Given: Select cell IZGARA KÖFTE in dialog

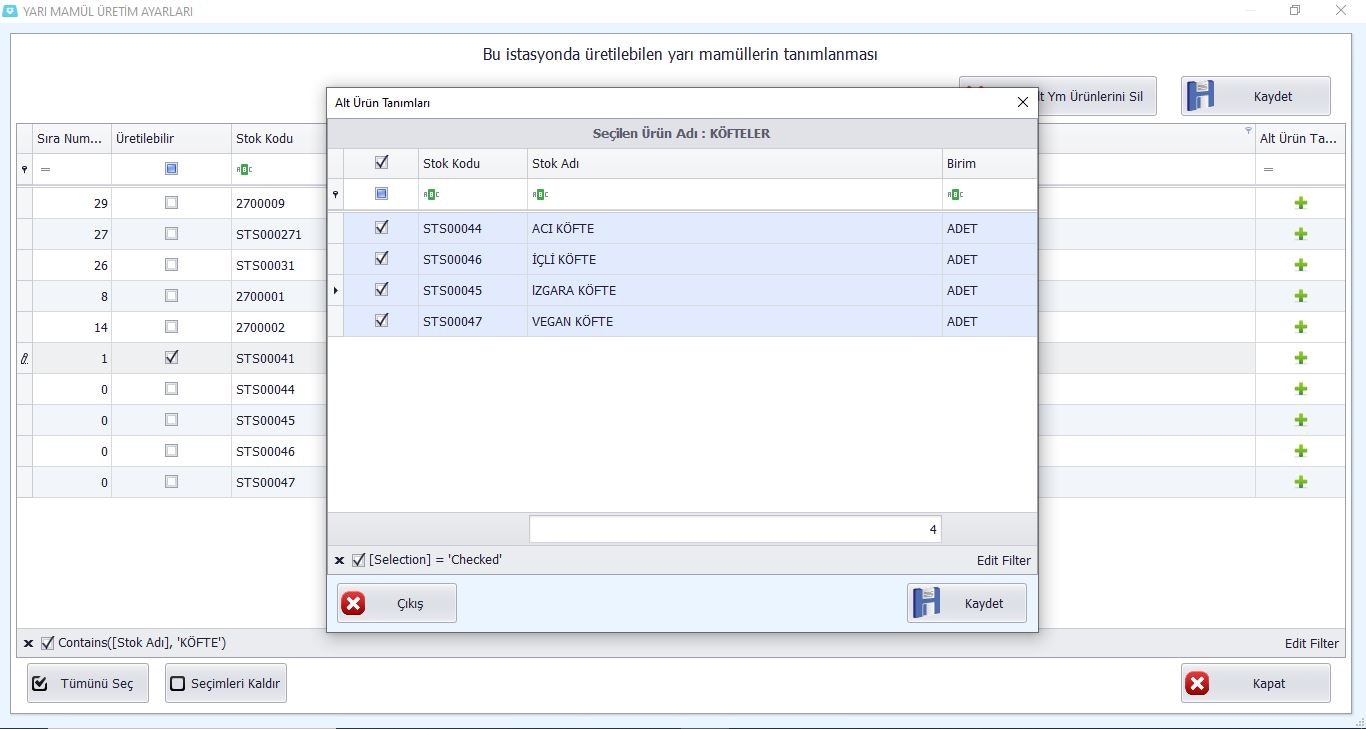Looking at the screenshot, I should coord(734,291).
